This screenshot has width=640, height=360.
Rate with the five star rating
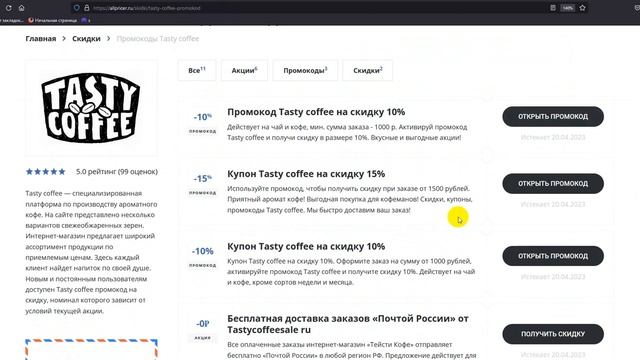pyautogui.click(x=45, y=171)
